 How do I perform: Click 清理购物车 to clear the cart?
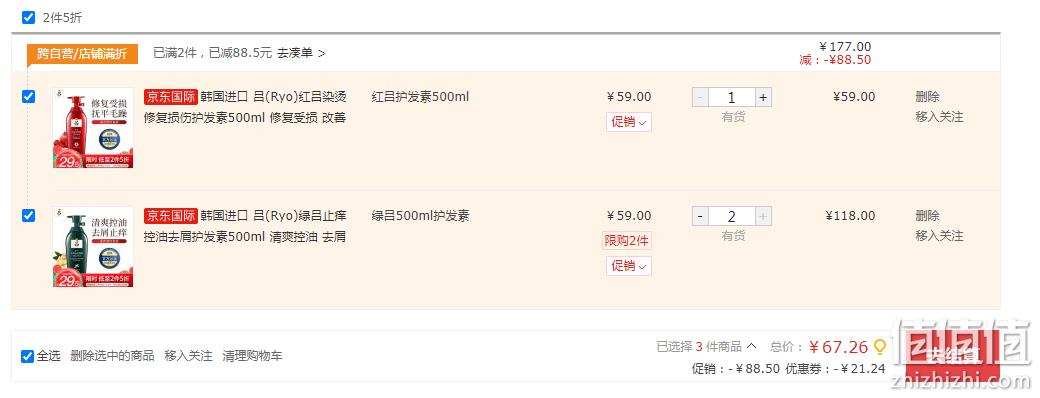coord(253,356)
